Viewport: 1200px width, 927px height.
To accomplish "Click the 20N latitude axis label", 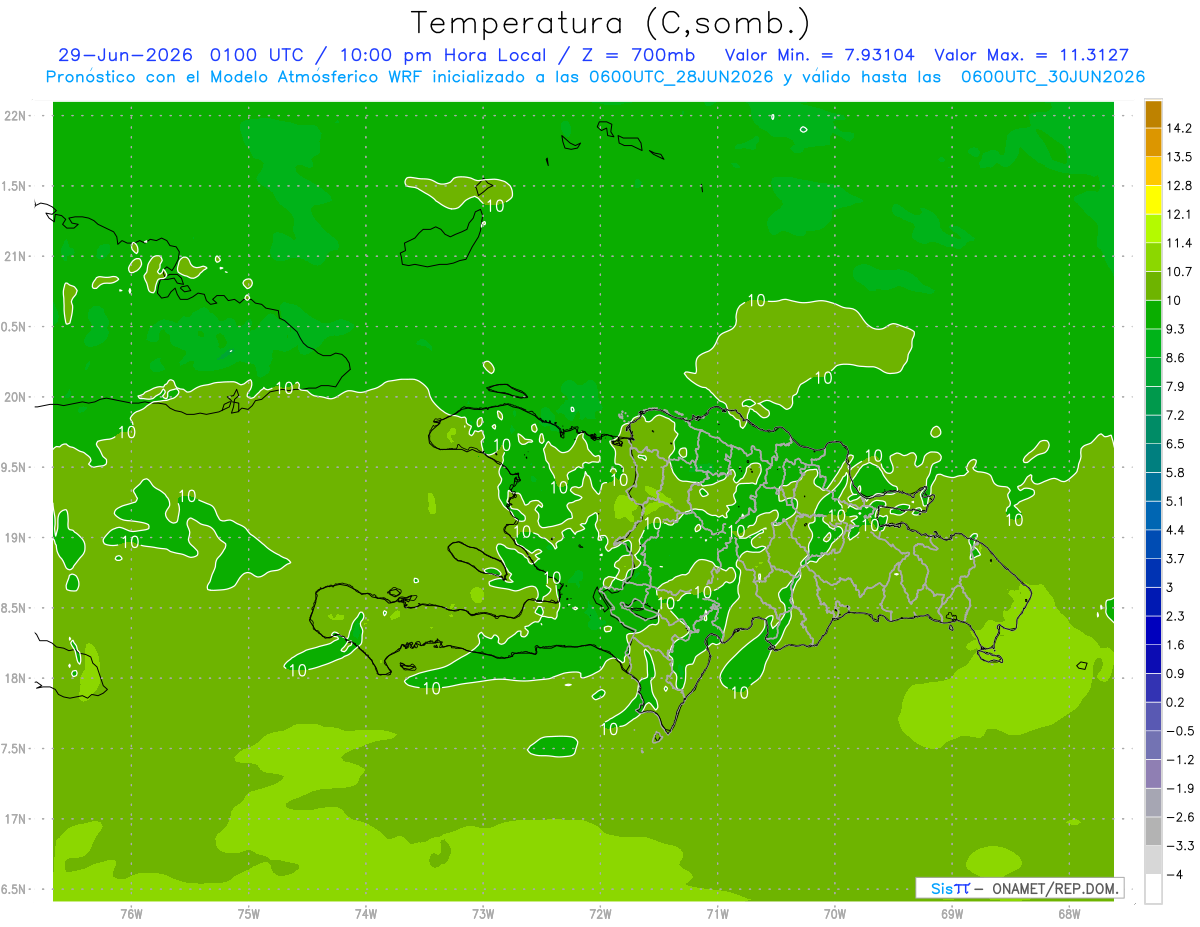I will [x=17, y=397].
